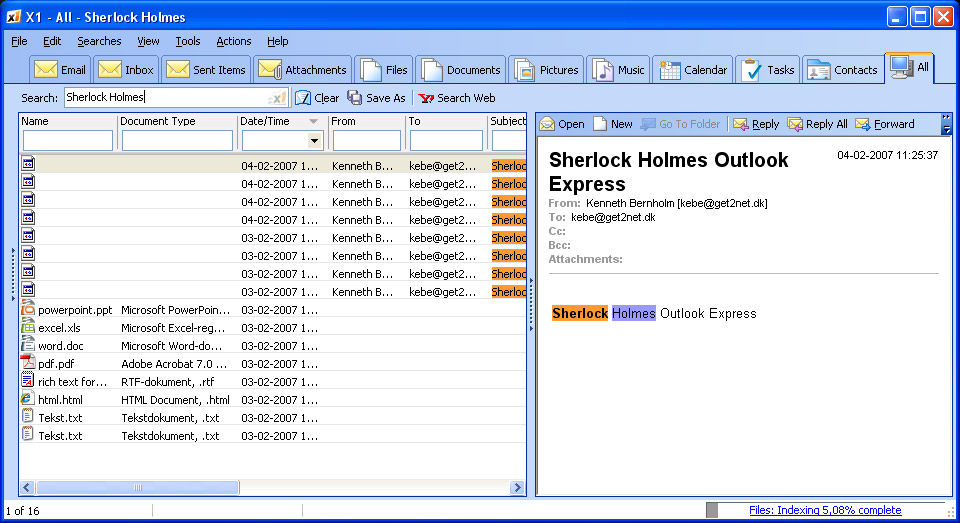The width and height of the screenshot is (960, 523).
Task: Expand the preview toolbar overflow chevron
Action: coord(946,124)
